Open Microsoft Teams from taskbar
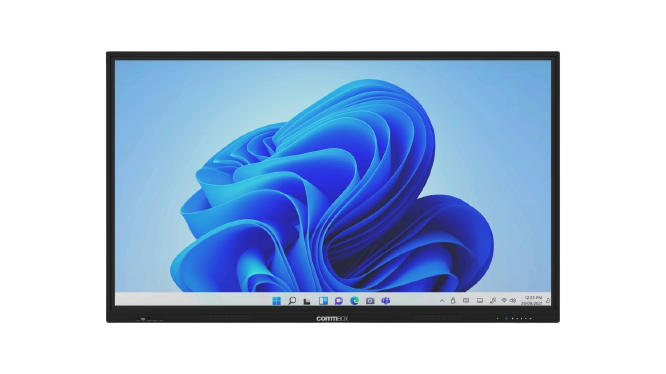 tap(386, 301)
